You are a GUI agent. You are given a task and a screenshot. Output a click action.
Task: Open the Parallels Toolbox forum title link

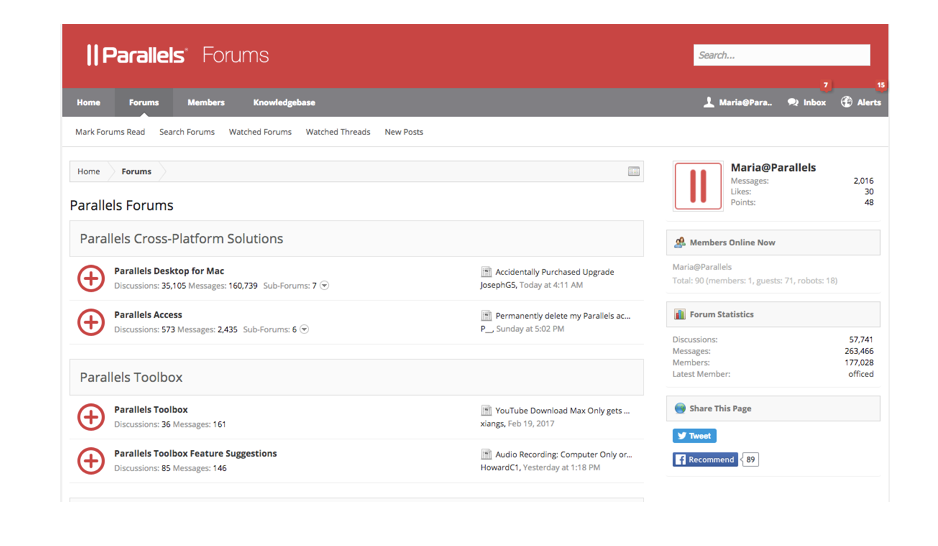(x=151, y=410)
